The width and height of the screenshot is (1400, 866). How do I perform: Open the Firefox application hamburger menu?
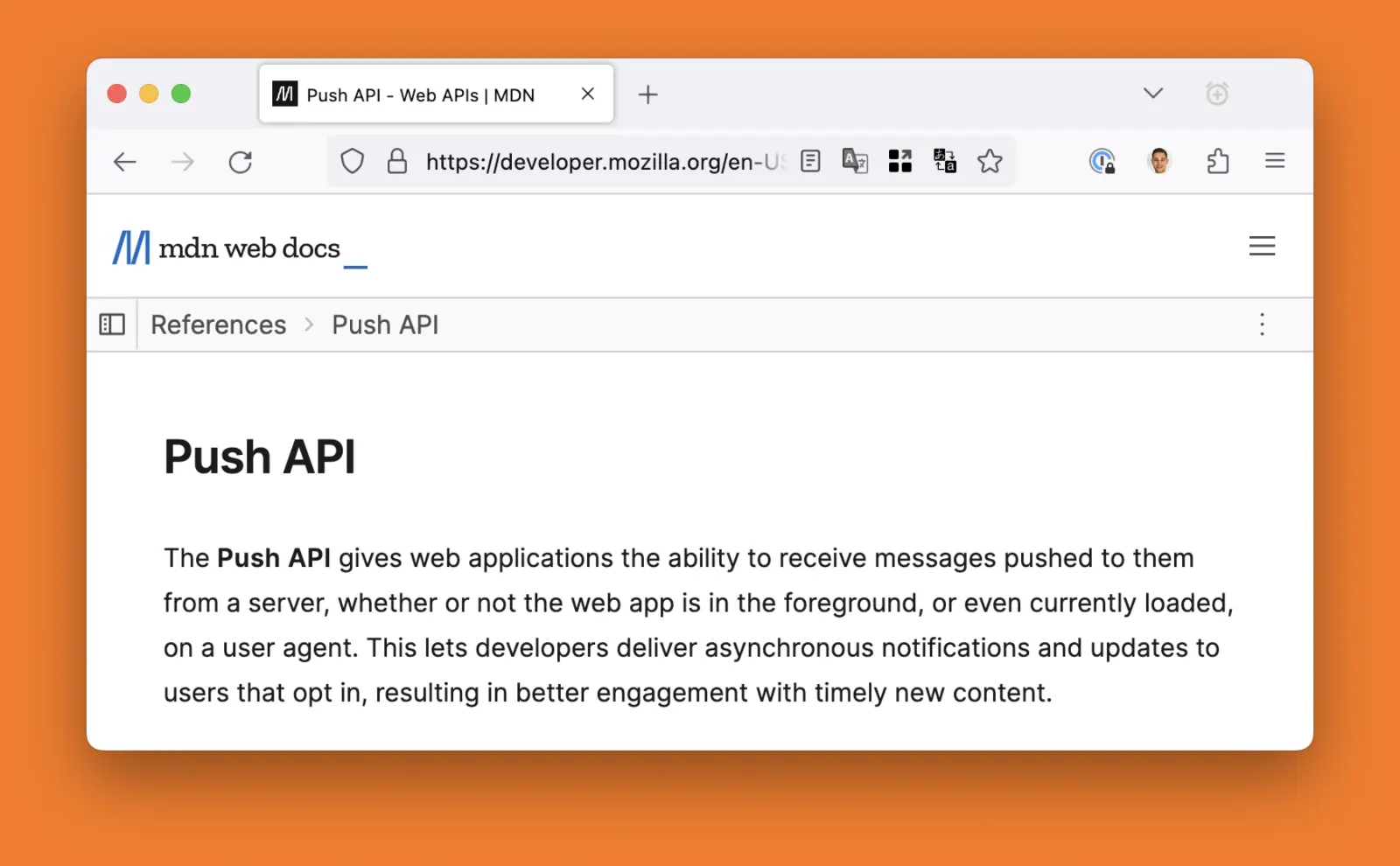[x=1275, y=161]
